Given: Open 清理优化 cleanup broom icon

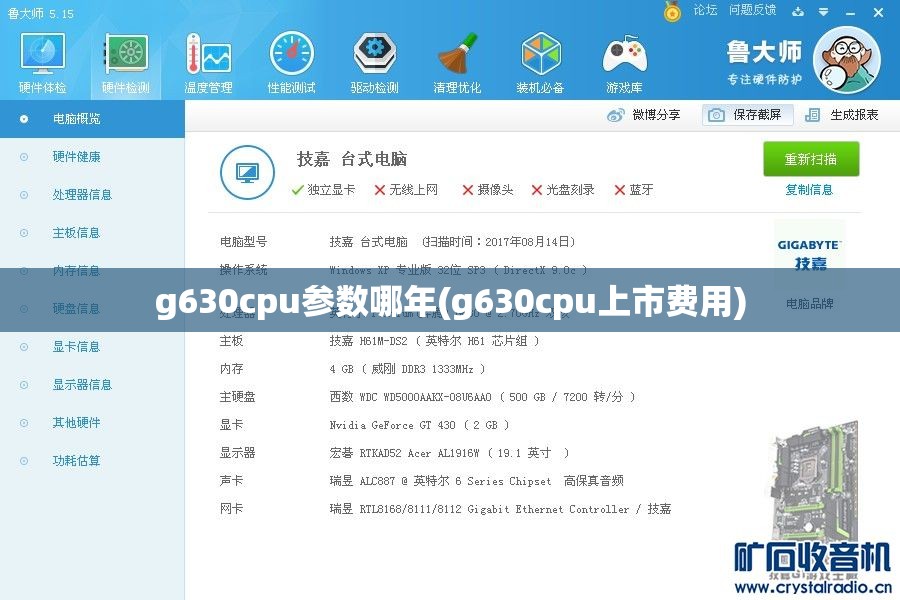Looking at the screenshot, I should tap(457, 63).
